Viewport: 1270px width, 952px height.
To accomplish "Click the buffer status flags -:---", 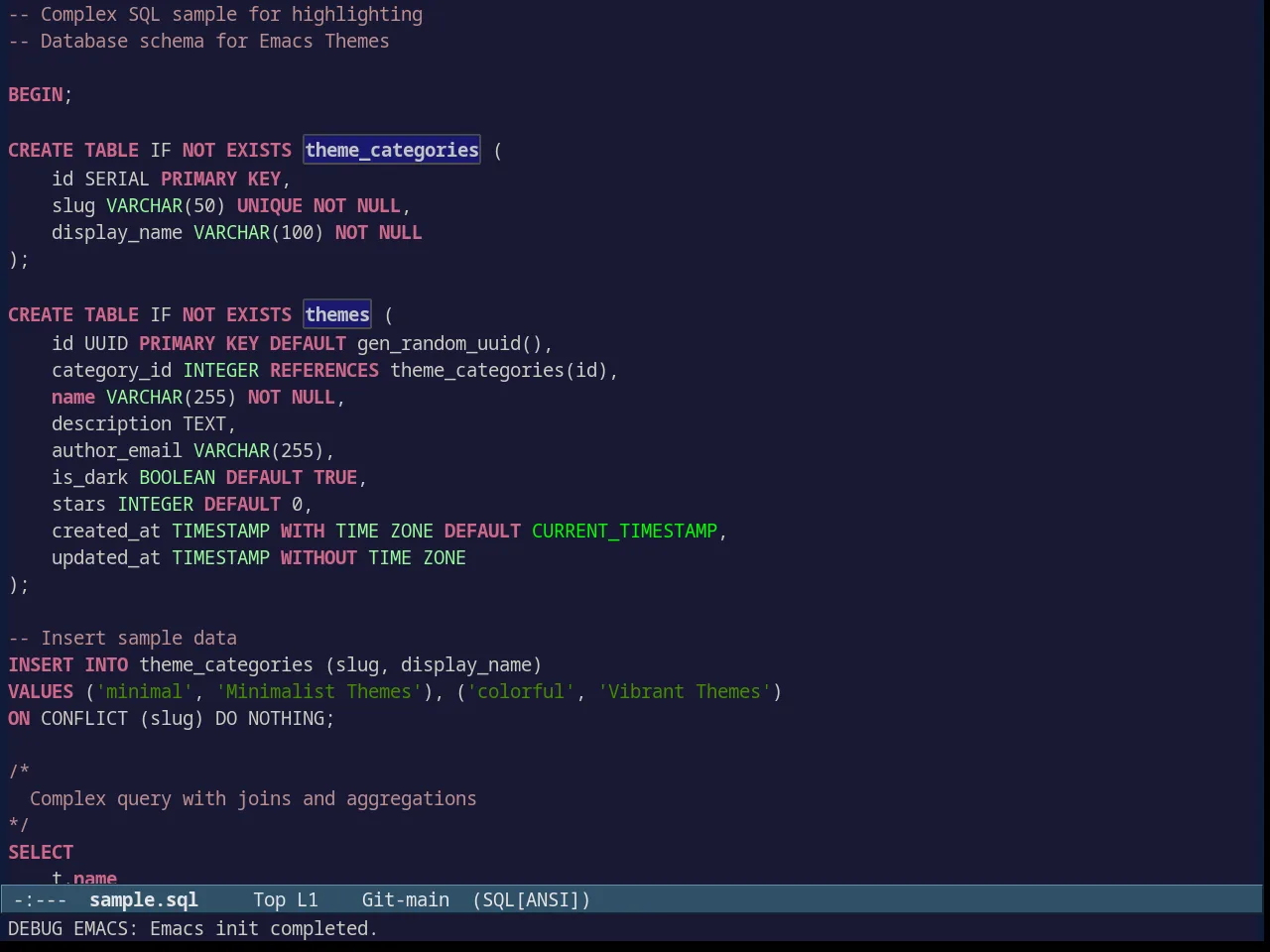I will [41, 899].
